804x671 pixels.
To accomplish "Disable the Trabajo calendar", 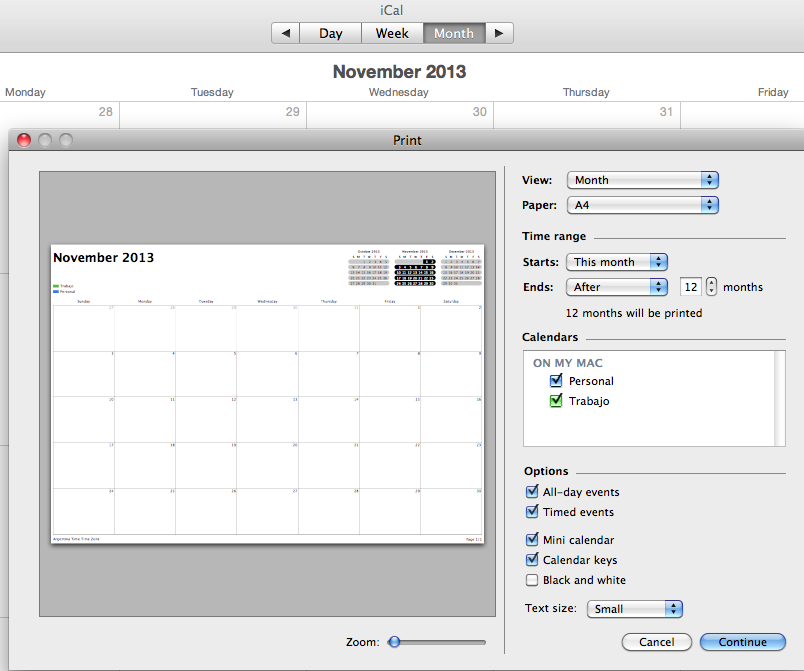I will 557,401.
